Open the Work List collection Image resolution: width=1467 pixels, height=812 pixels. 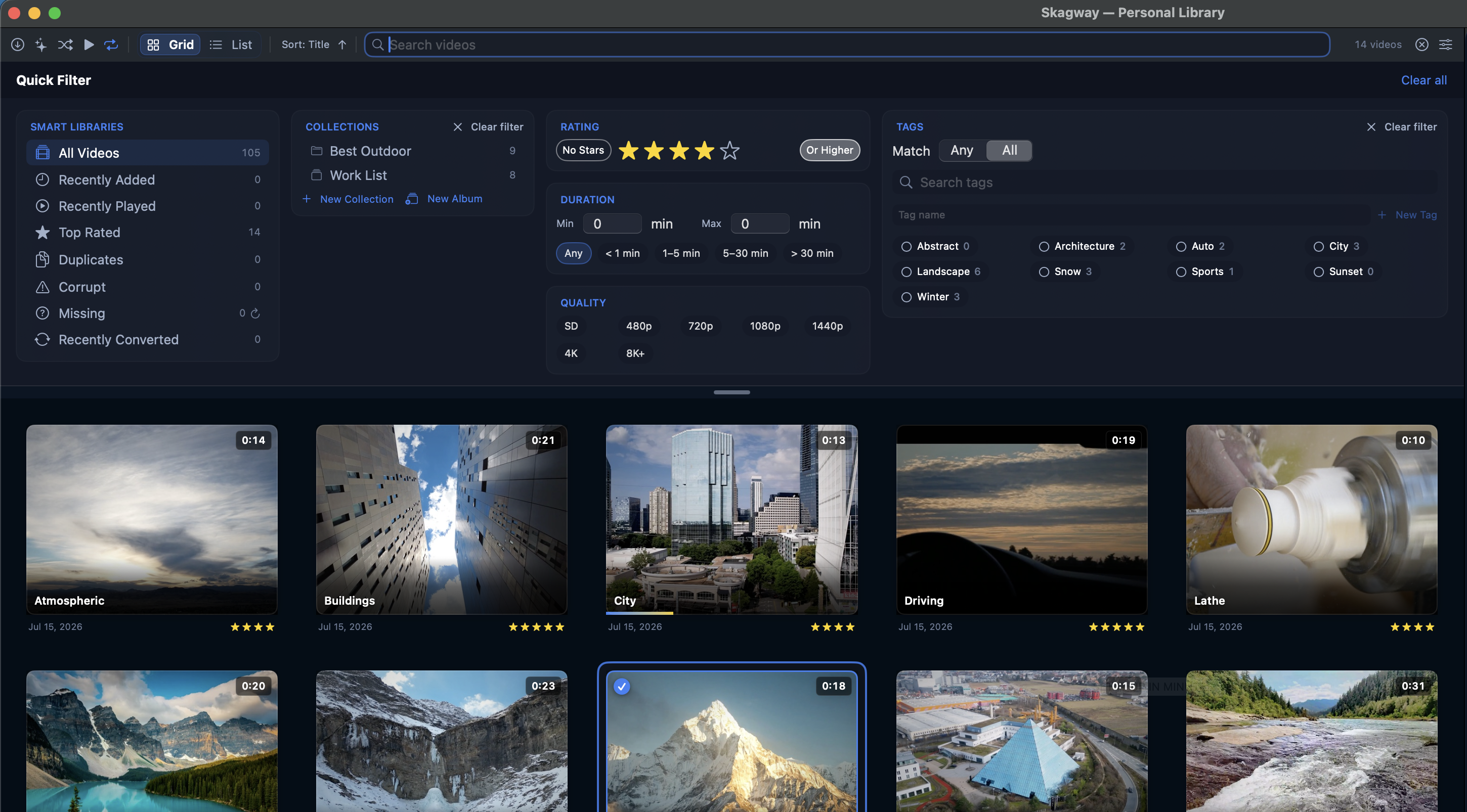[413, 175]
